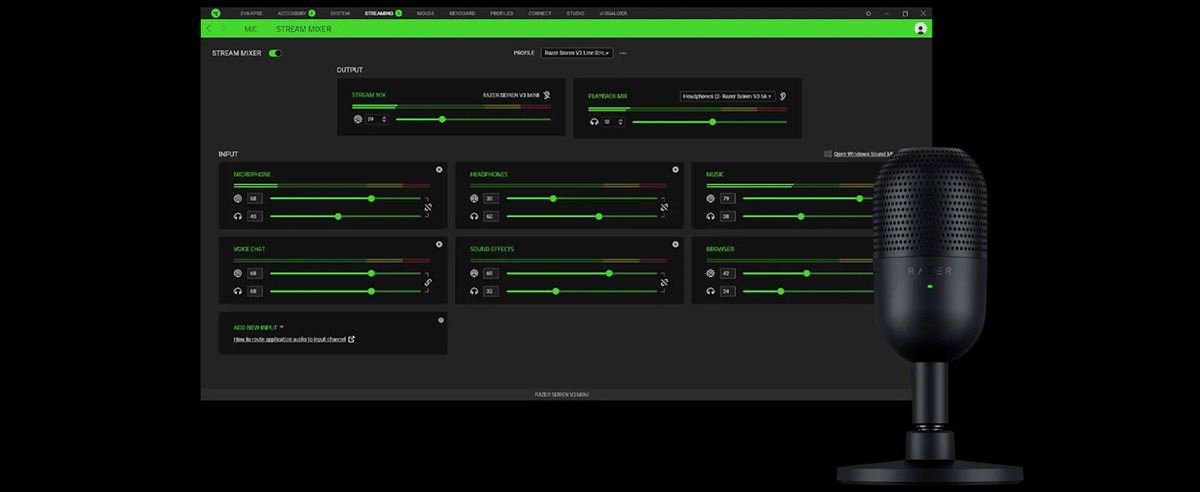Link the Microphone channel sliders

pyautogui.click(x=427, y=207)
